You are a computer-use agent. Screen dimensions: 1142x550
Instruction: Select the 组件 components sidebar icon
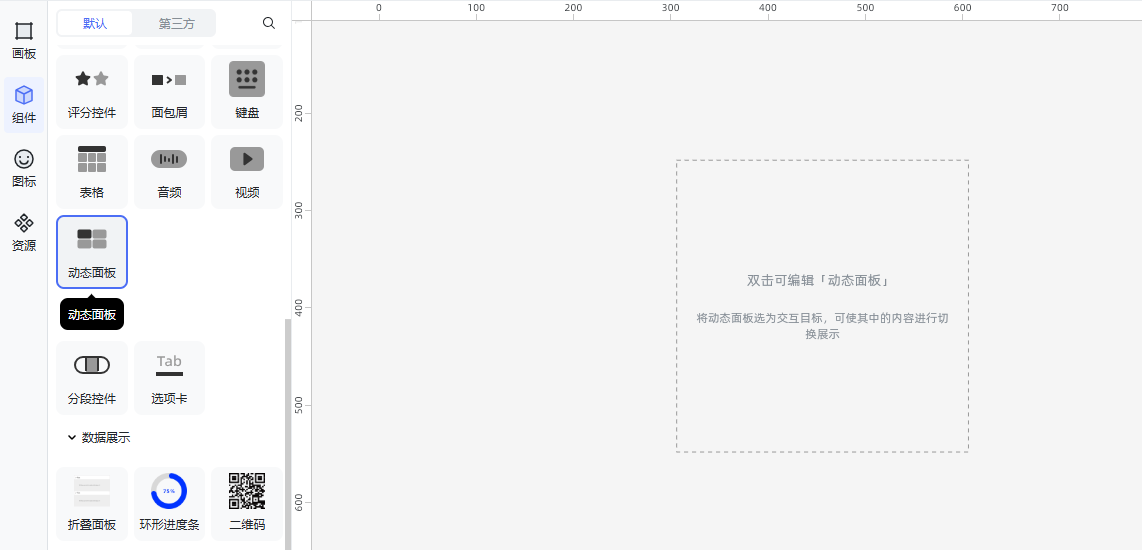click(x=24, y=104)
